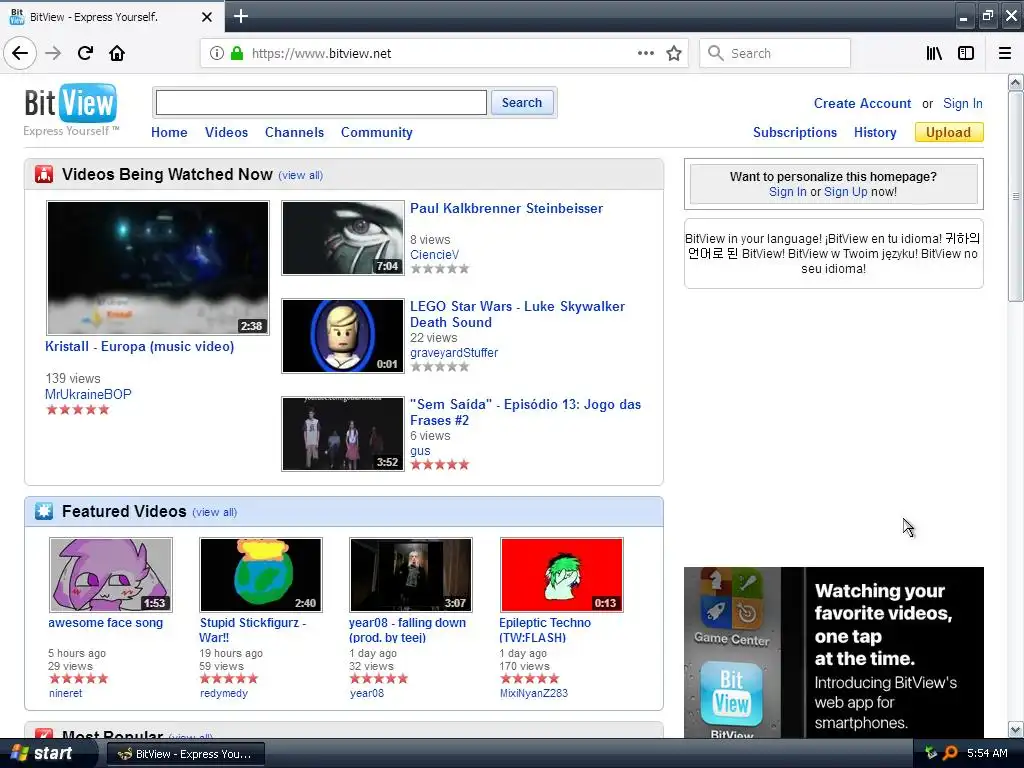Image resolution: width=1024 pixels, height=768 pixels.
Task: Rate Paul Kalkbrenner video using gray stars
Action: click(440, 268)
